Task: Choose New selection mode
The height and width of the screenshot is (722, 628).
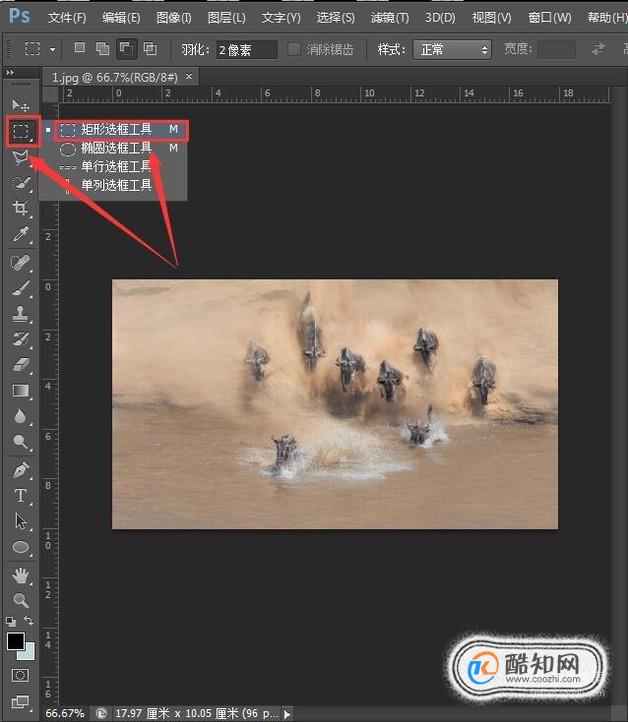Action: coord(80,48)
